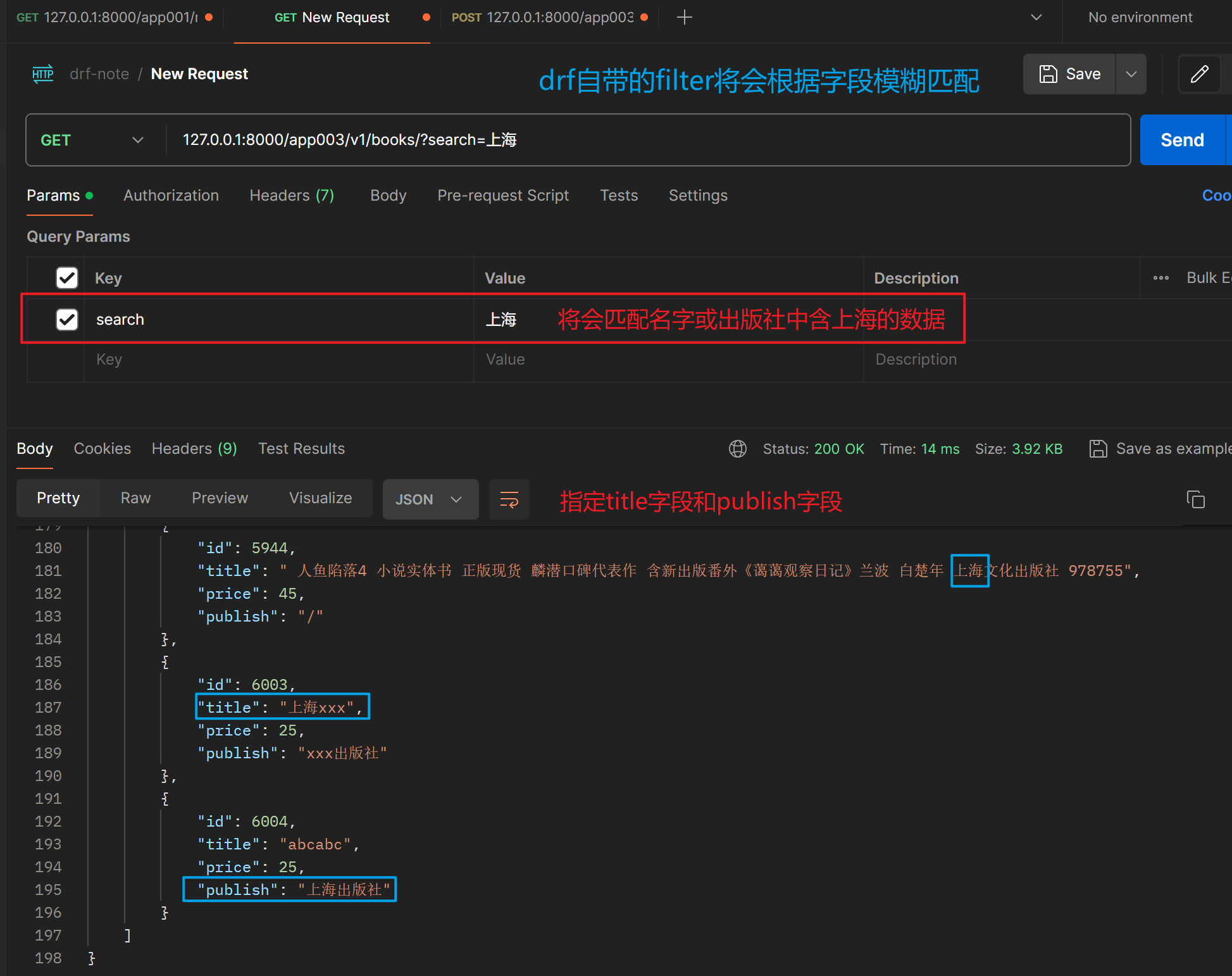Open the Headers (7) request tab
The width and height of the screenshot is (1232, 976).
point(292,196)
